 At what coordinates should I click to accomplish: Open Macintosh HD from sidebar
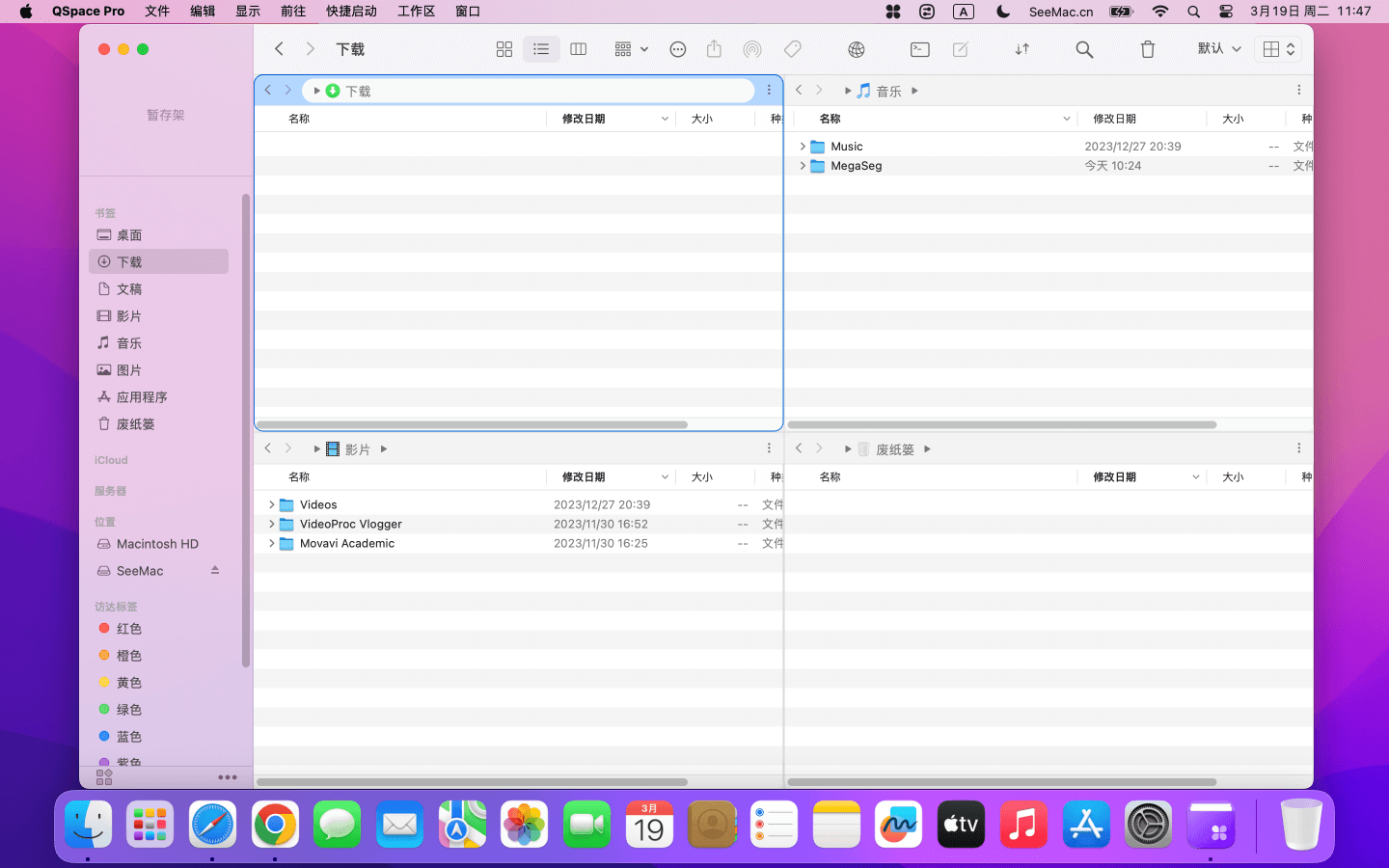(157, 544)
